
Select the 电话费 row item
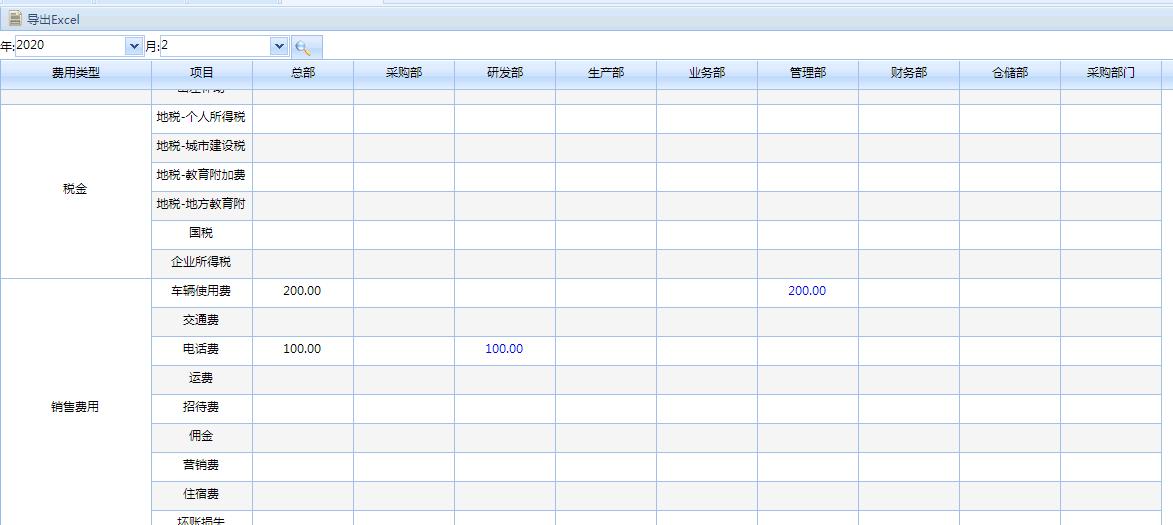click(x=202, y=350)
